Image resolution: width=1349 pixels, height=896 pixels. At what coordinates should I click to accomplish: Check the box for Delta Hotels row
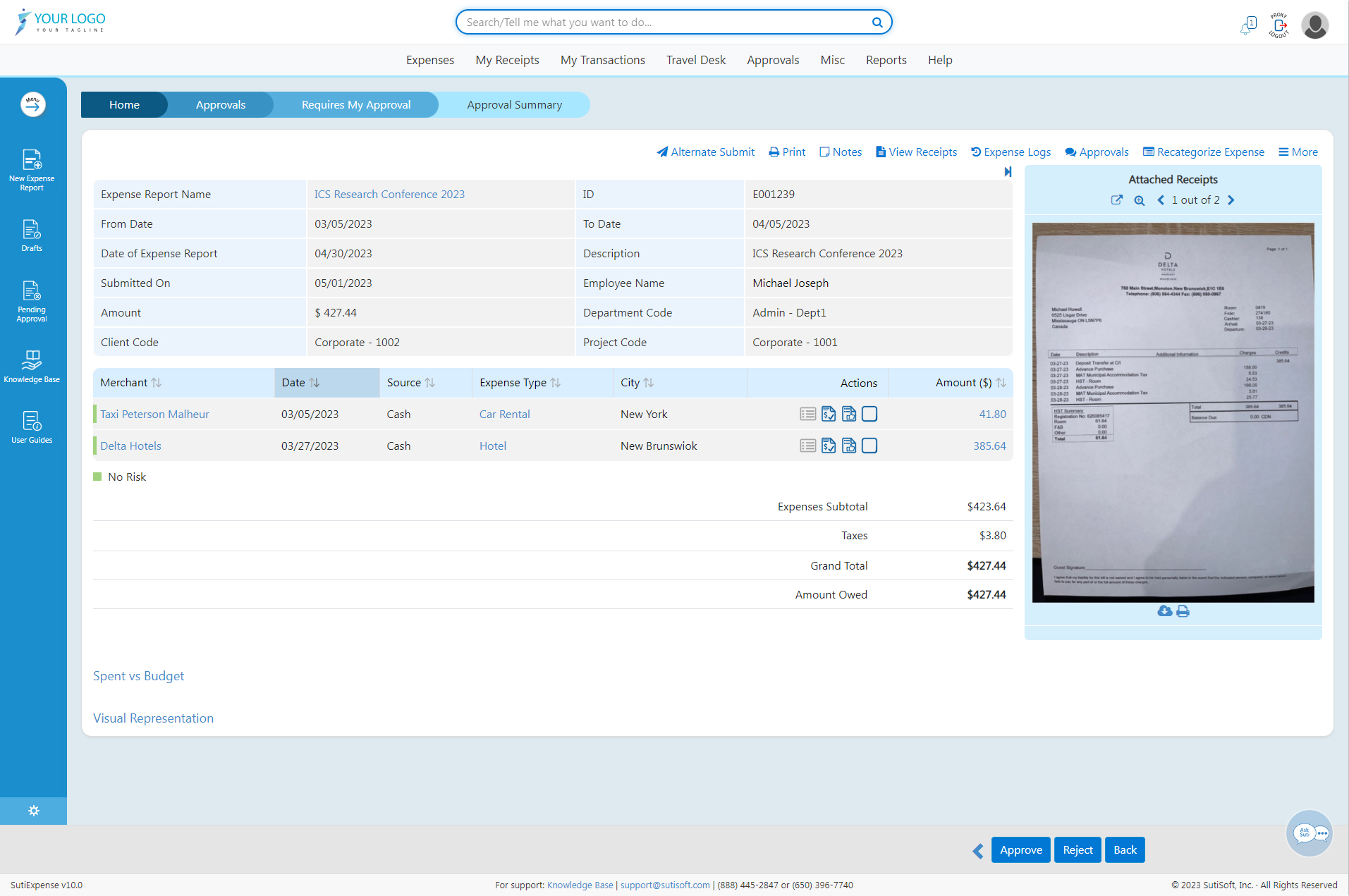pos(869,446)
